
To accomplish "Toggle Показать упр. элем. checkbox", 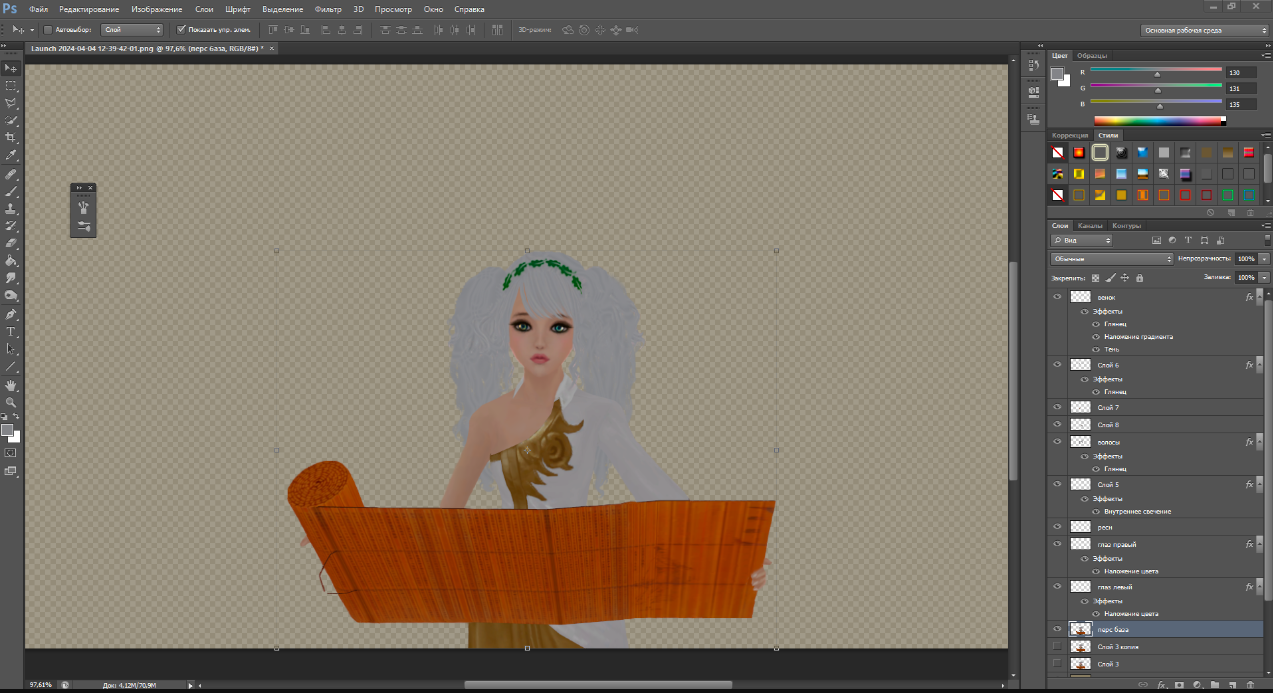I will (181, 30).
